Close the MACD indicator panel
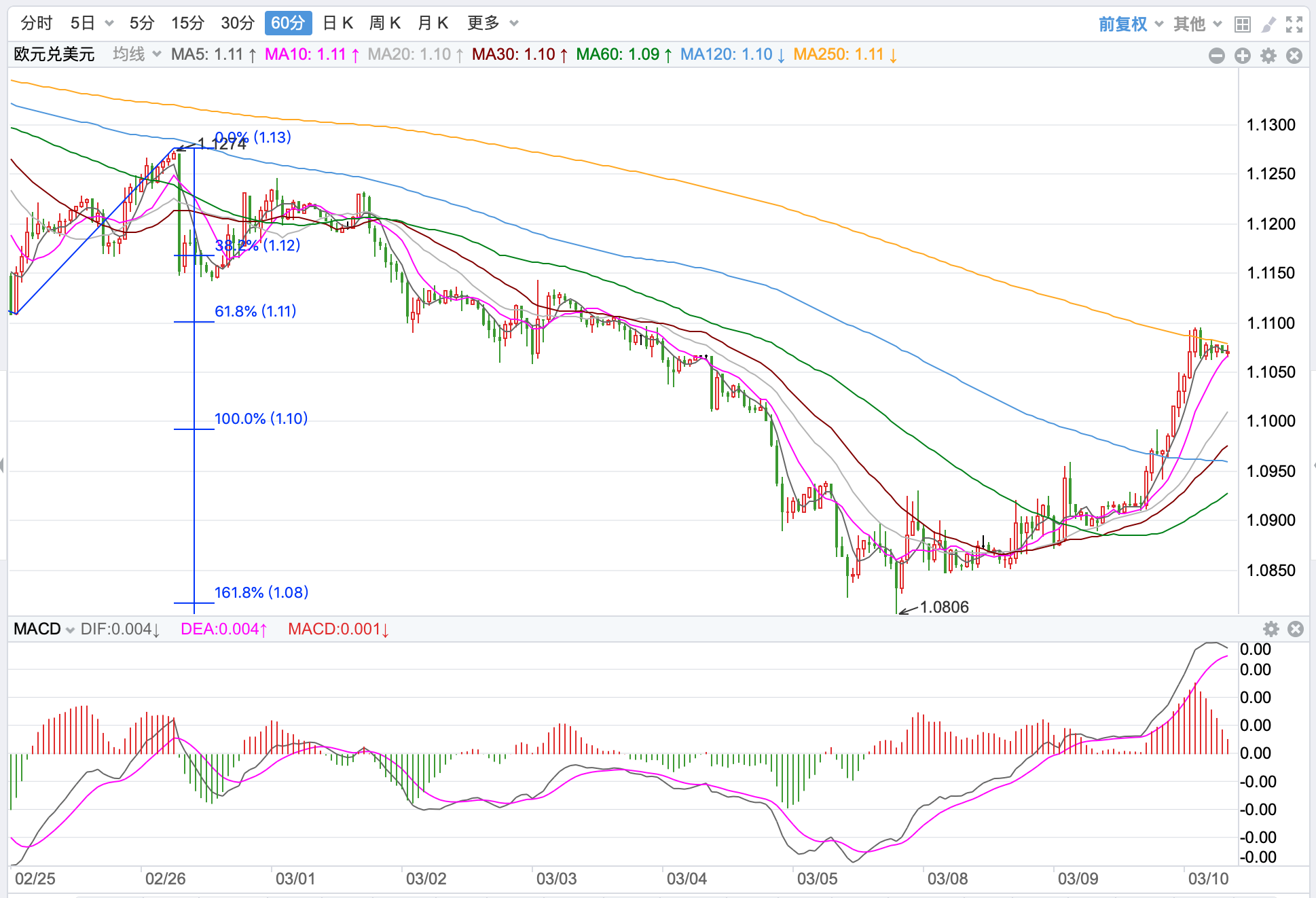1316x898 pixels. click(1296, 629)
